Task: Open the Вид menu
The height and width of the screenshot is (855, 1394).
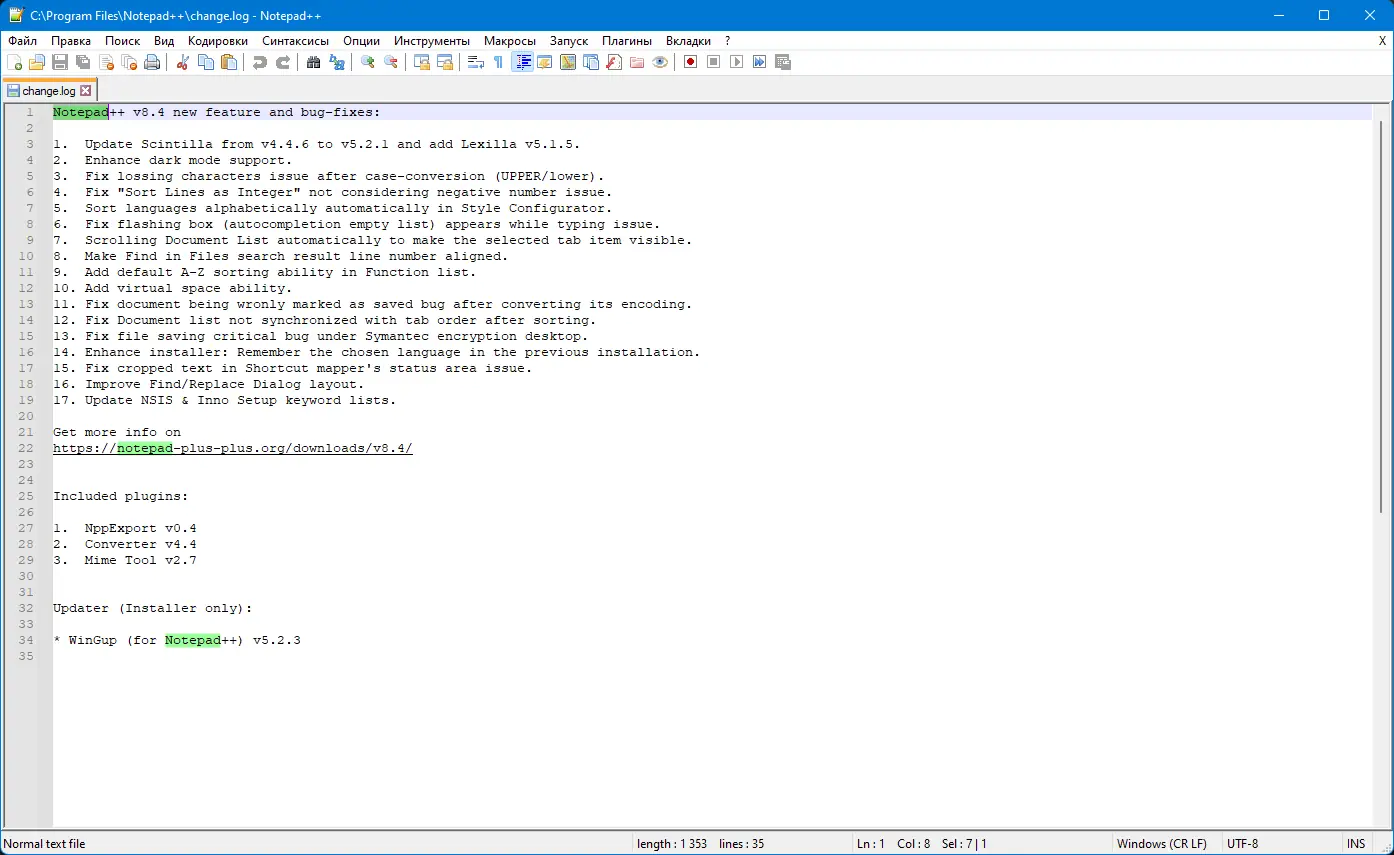Action: 164,41
